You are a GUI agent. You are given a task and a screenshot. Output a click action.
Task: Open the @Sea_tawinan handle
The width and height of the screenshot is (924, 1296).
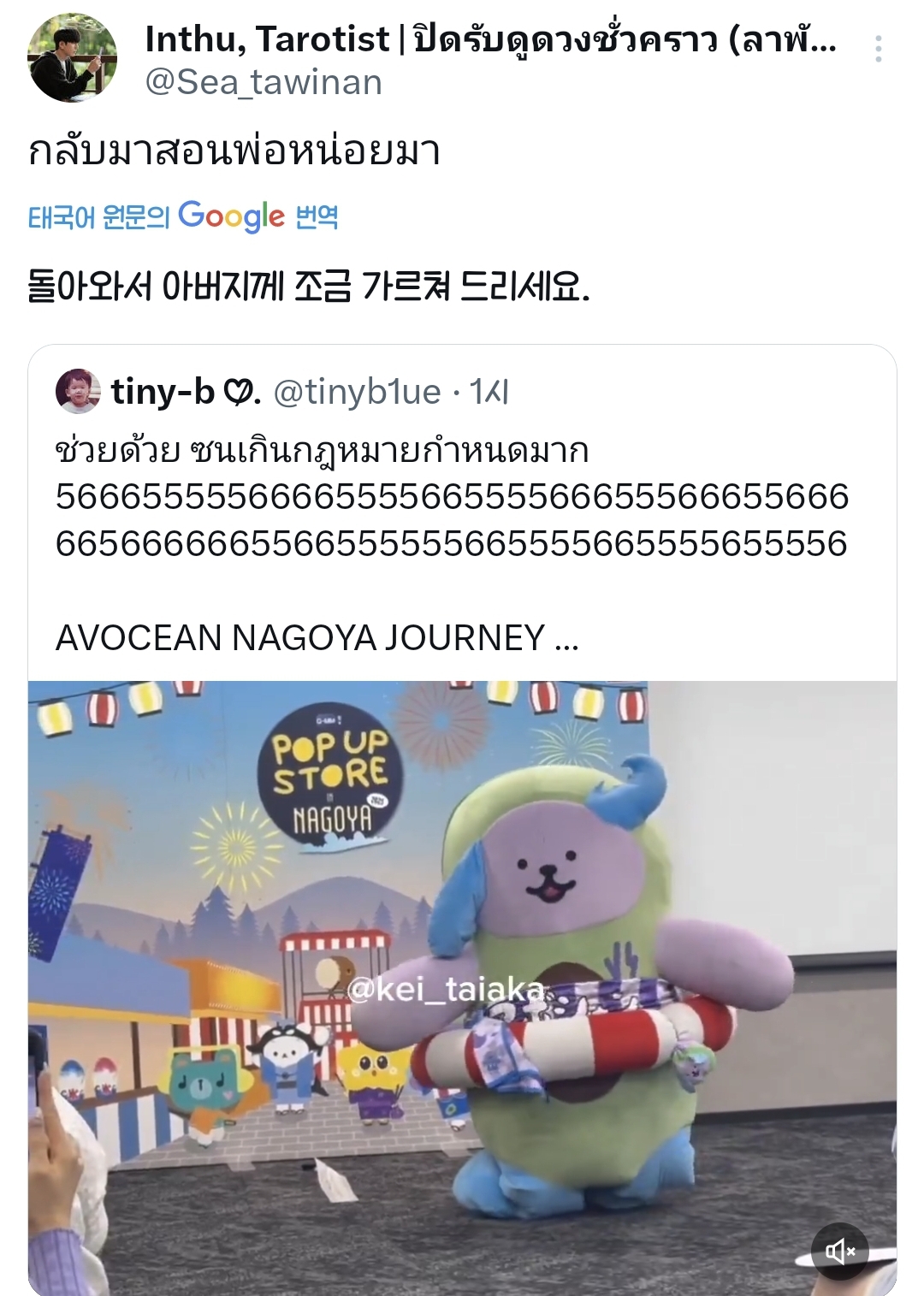(x=264, y=83)
